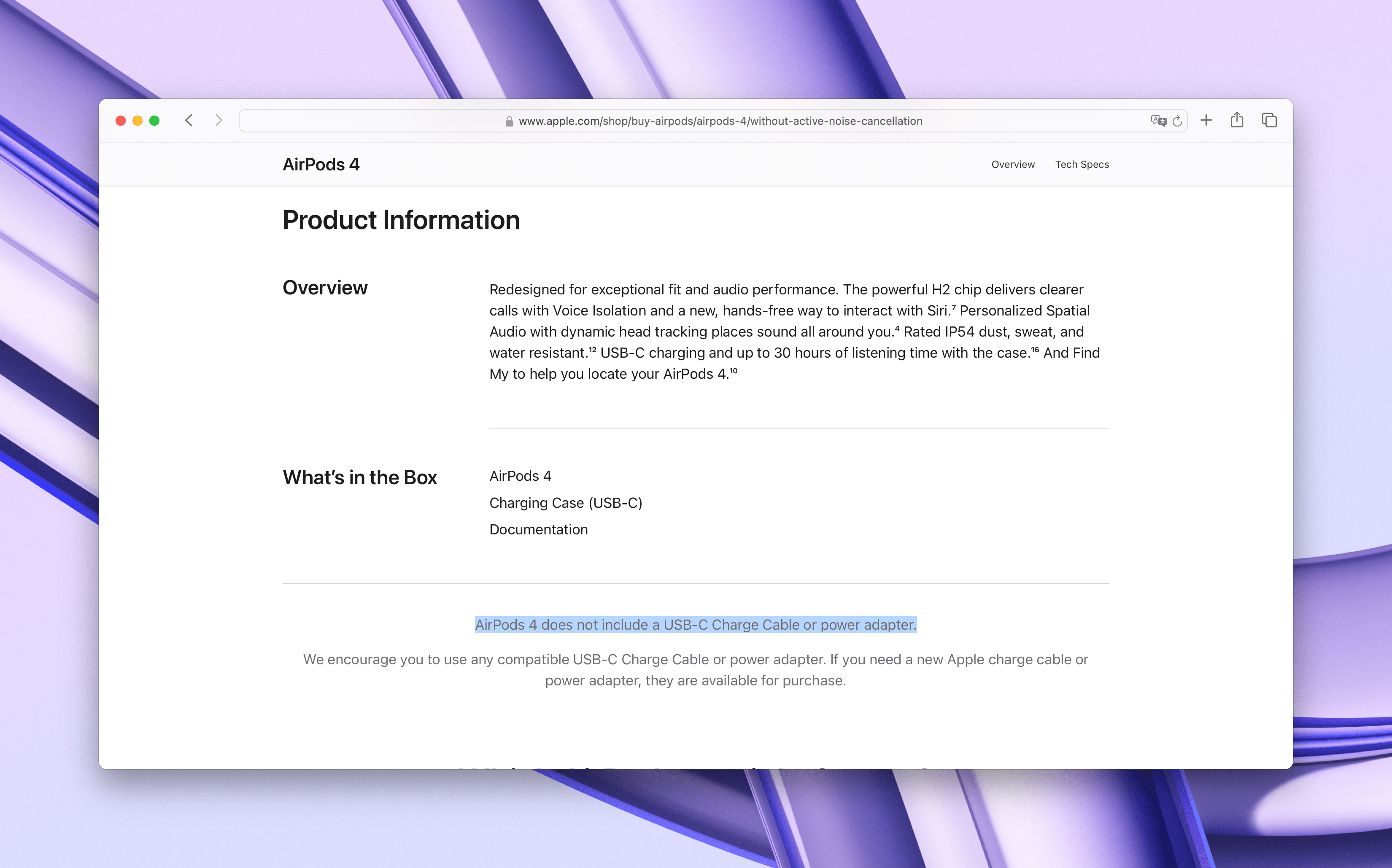Viewport: 1392px width, 868px height.
Task: Click the AirPods 4 page title
Action: click(321, 164)
